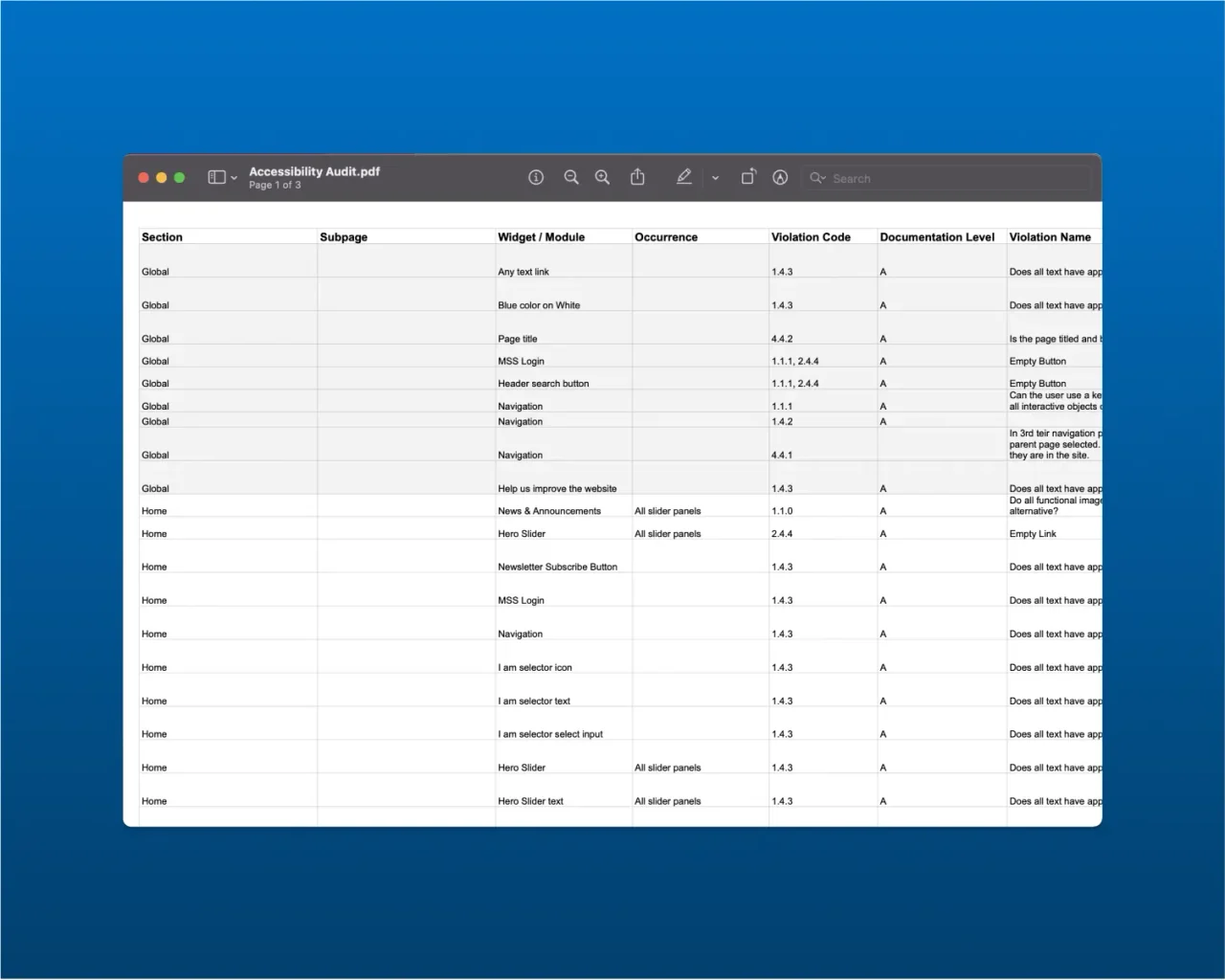This screenshot has height=980, width=1225.
Task: Activate the highlight pen tool
Action: (683, 177)
